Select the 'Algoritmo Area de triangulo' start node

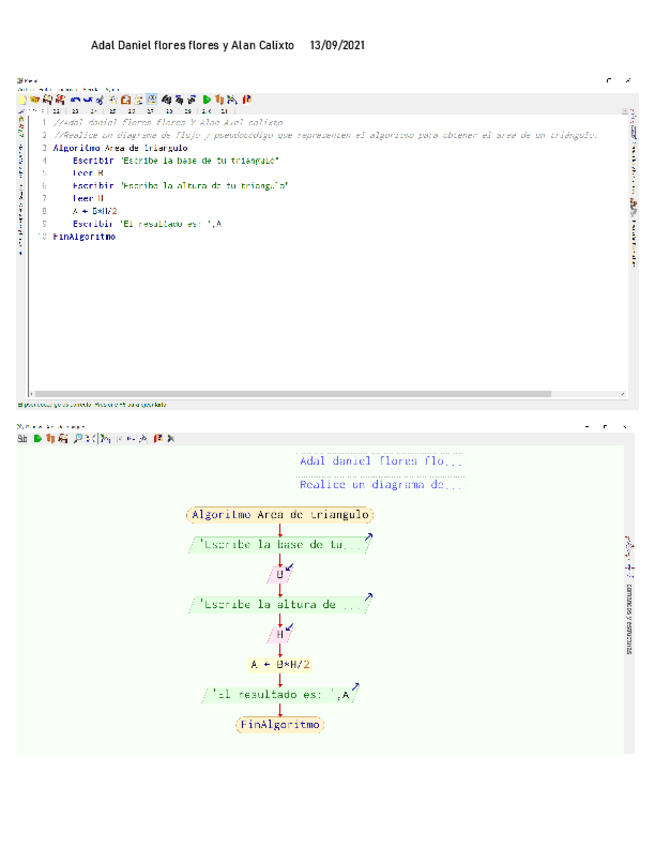pos(280,515)
